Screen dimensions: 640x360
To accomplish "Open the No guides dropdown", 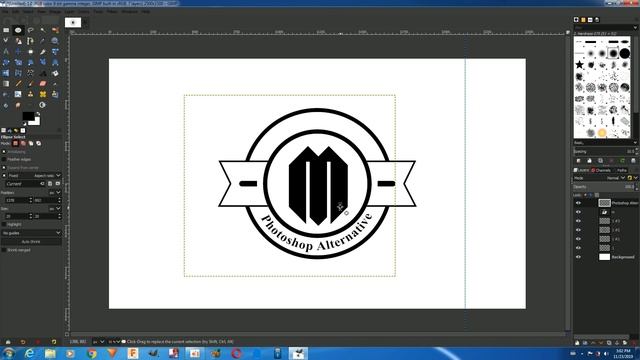I will point(31,233).
